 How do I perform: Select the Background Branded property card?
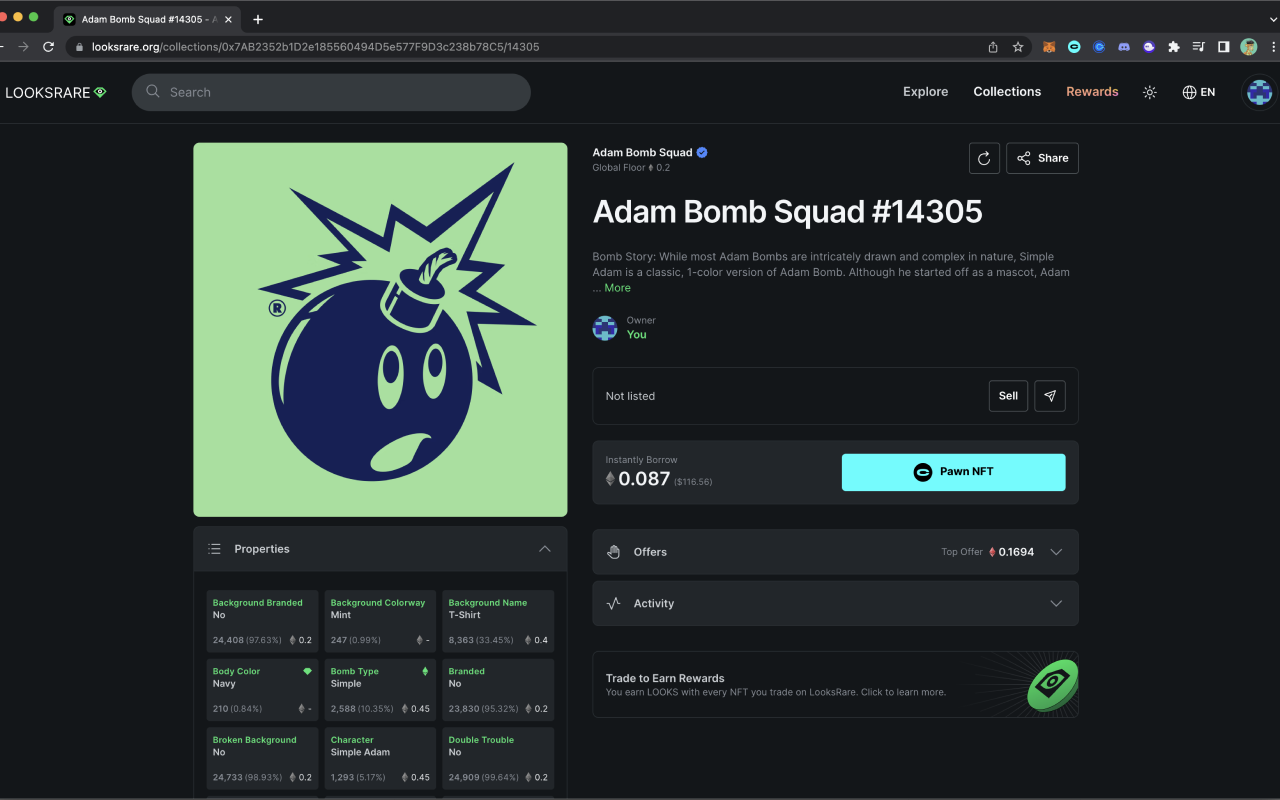point(262,621)
